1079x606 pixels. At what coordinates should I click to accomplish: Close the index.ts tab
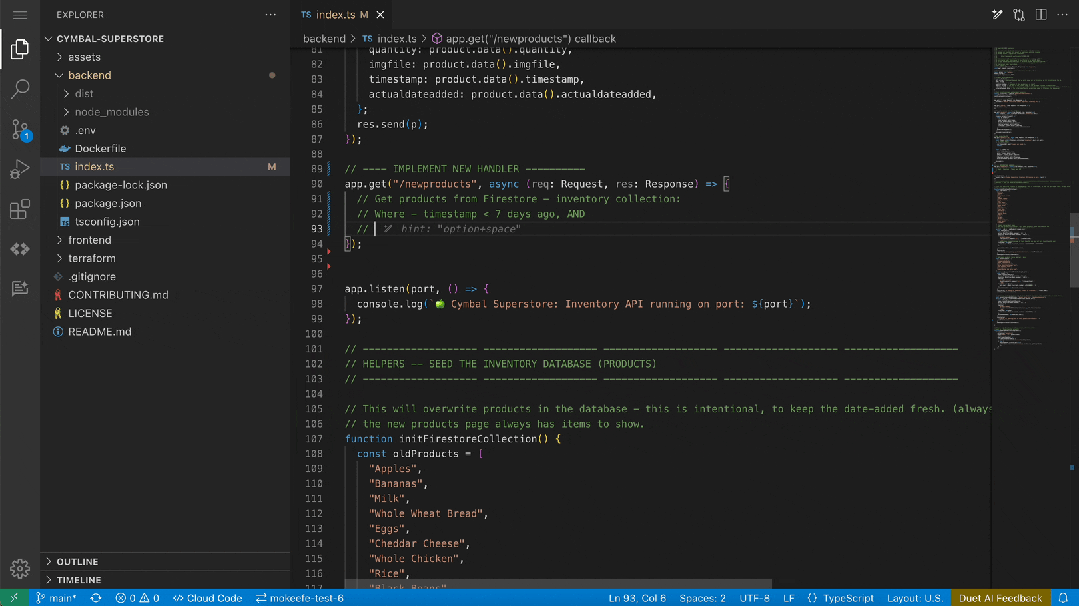(380, 14)
